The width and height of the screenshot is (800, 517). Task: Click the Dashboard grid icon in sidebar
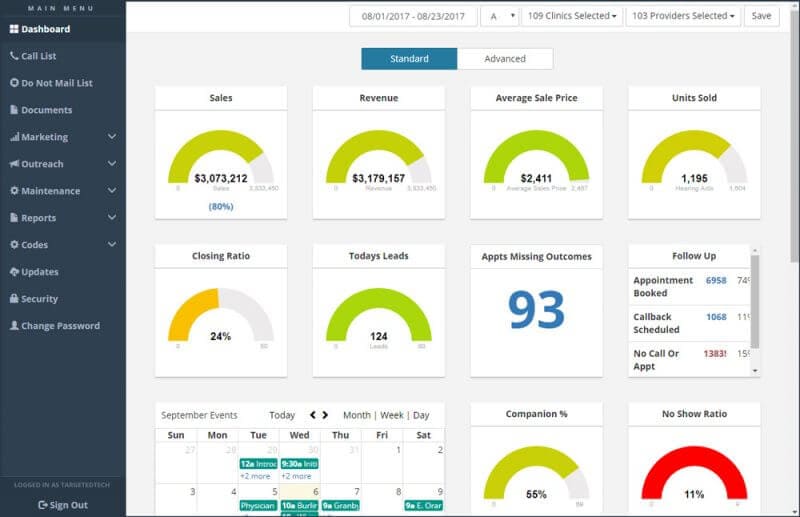[x=14, y=29]
